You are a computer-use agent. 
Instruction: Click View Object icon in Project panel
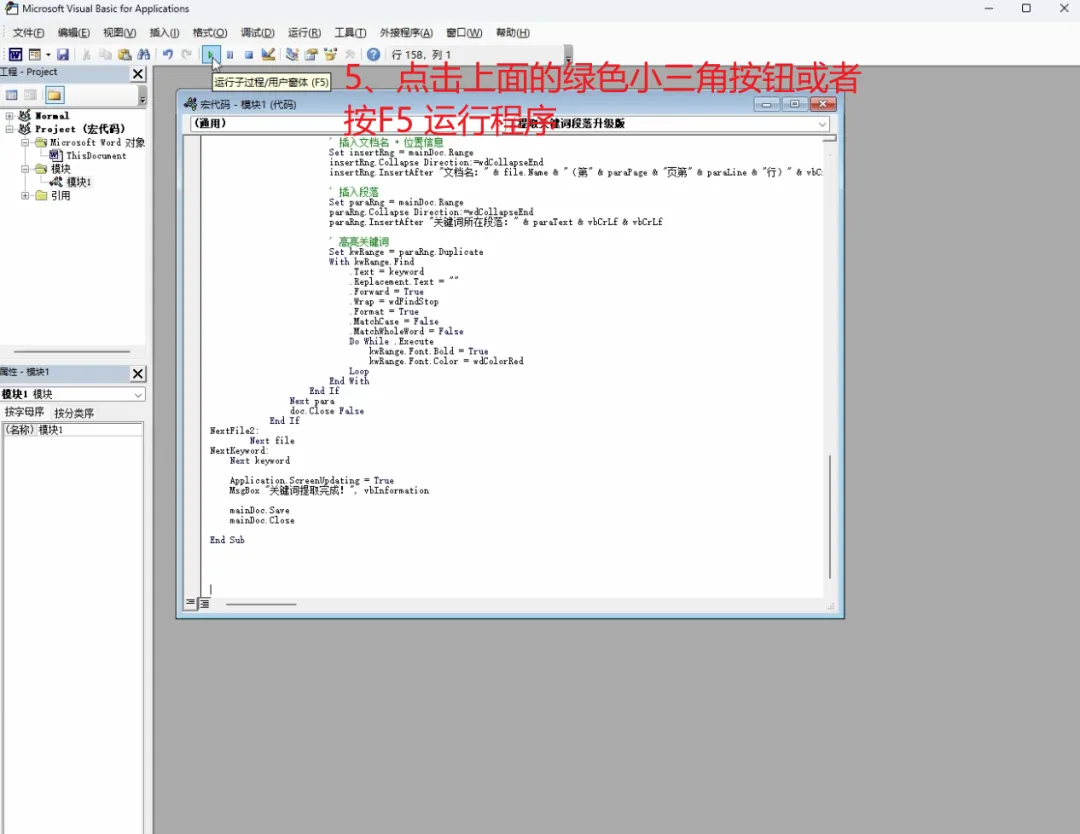[30, 95]
